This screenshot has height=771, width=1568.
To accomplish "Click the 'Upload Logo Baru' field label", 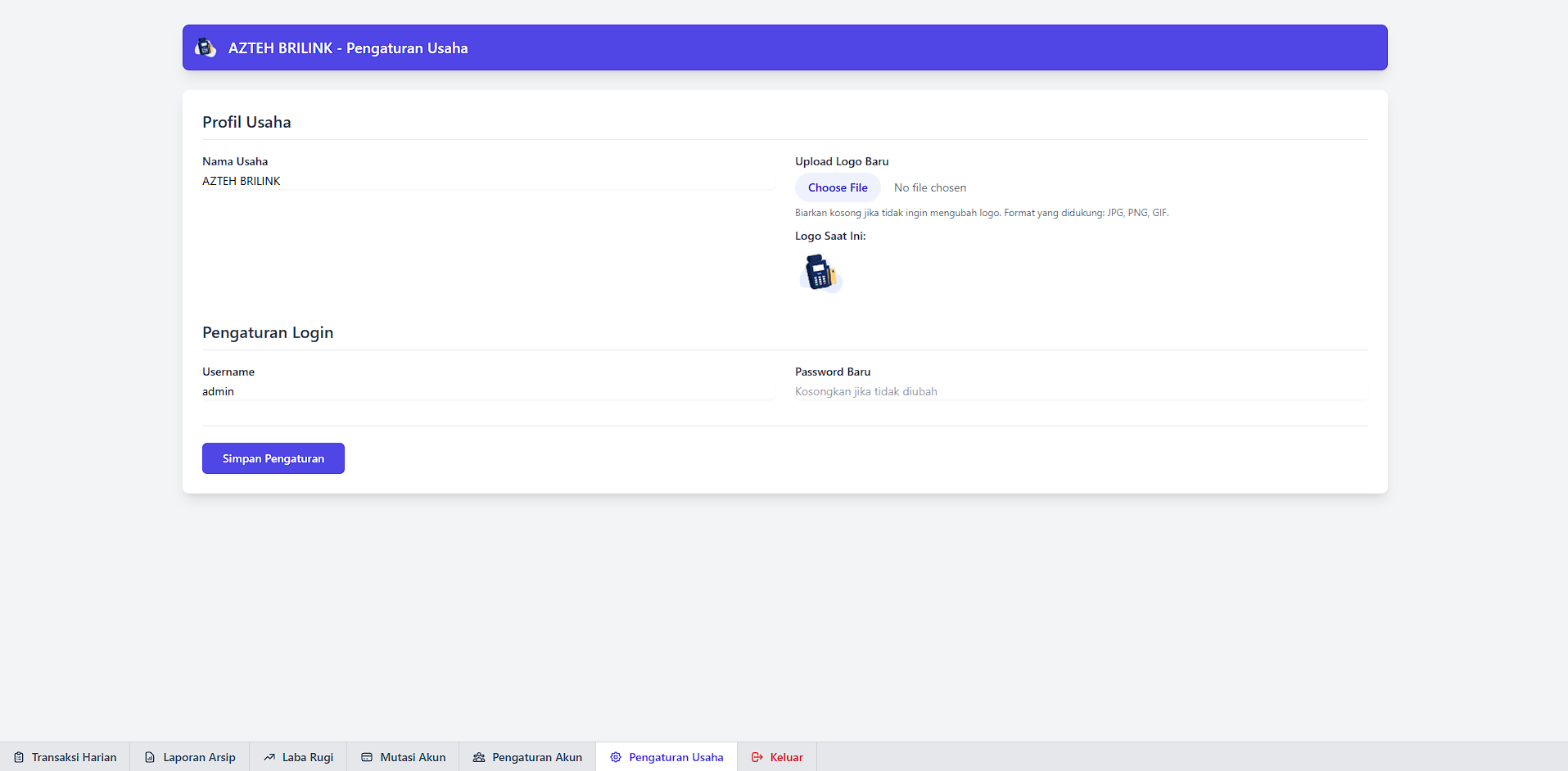I will pos(842,161).
